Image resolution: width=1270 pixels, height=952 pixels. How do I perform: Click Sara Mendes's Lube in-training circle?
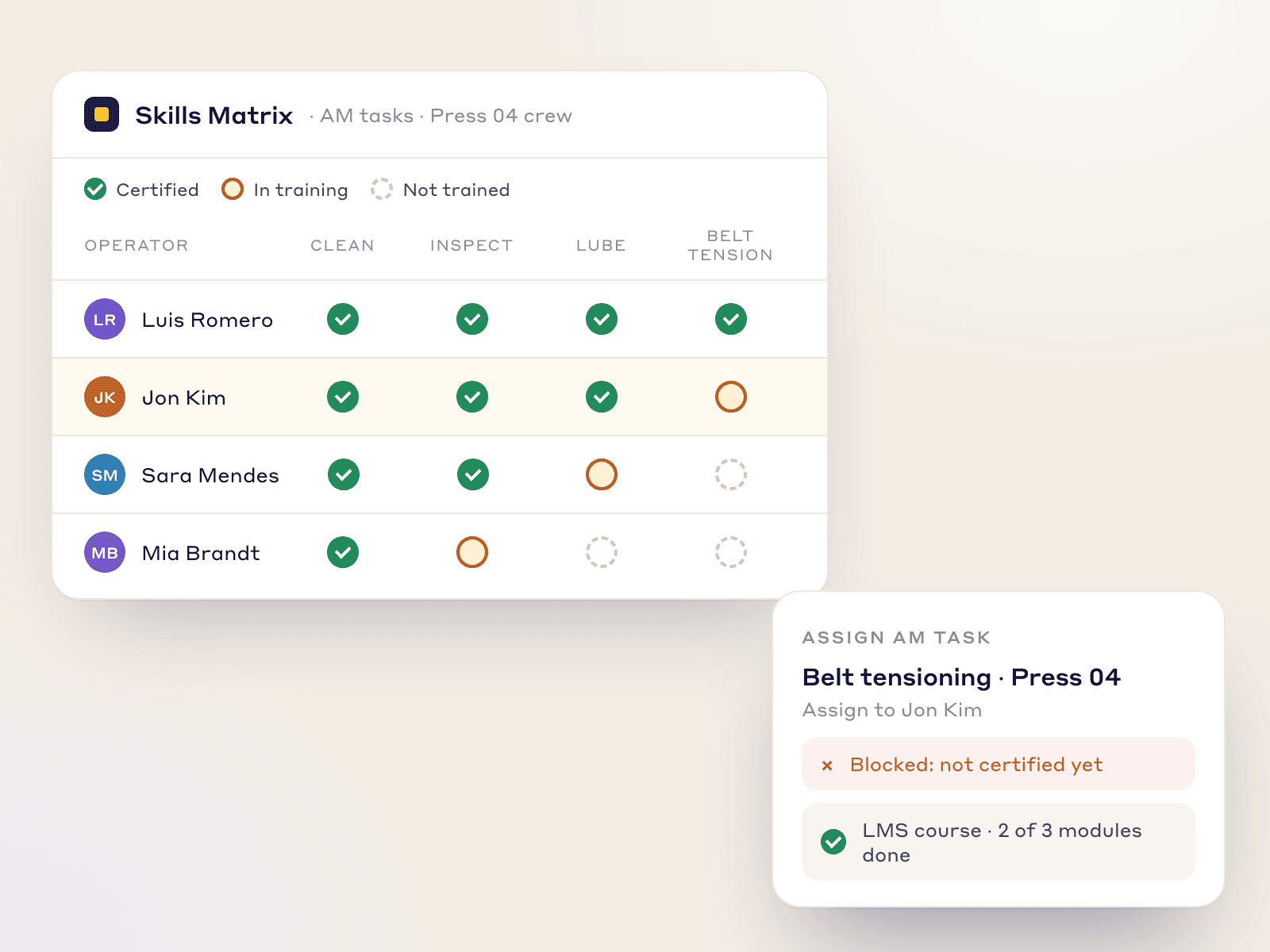pos(602,474)
